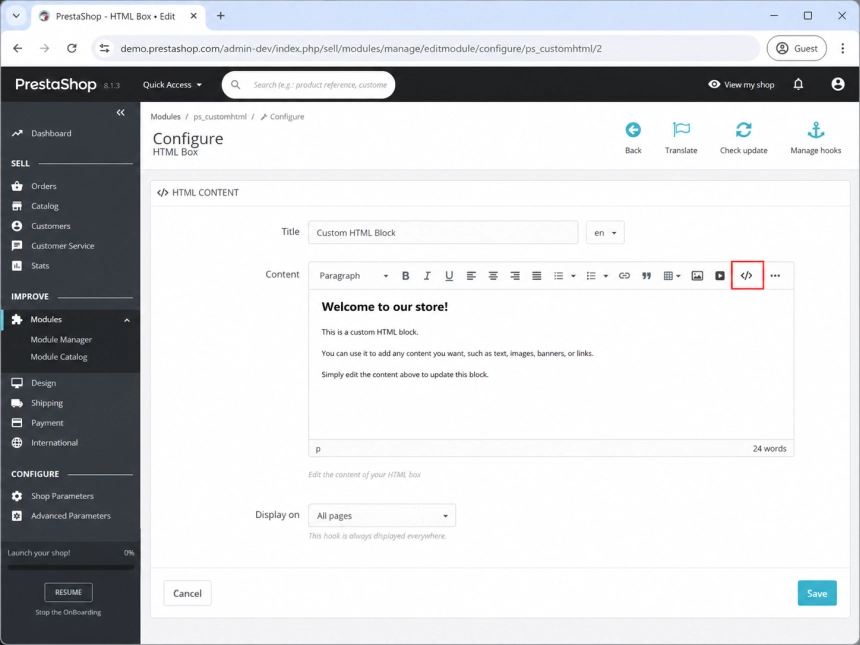Click the browser address bar

[426, 48]
